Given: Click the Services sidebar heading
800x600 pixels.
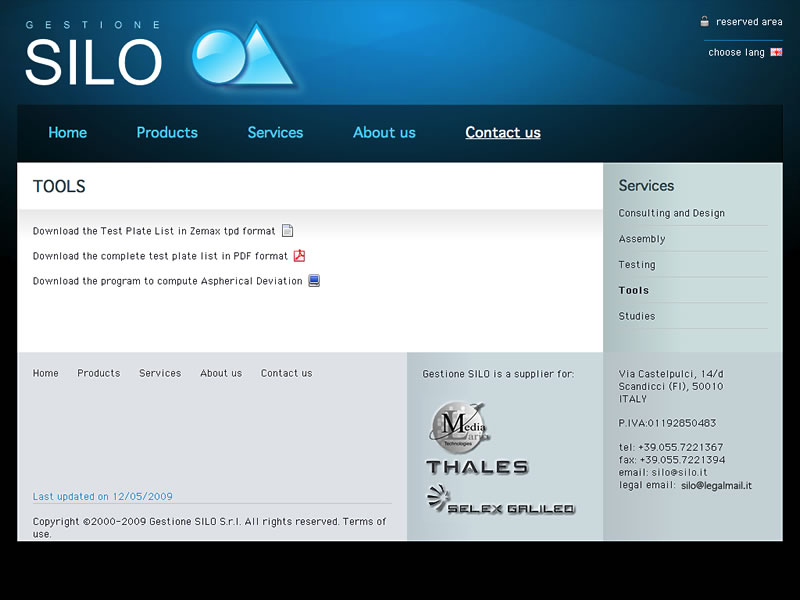Looking at the screenshot, I should (646, 186).
